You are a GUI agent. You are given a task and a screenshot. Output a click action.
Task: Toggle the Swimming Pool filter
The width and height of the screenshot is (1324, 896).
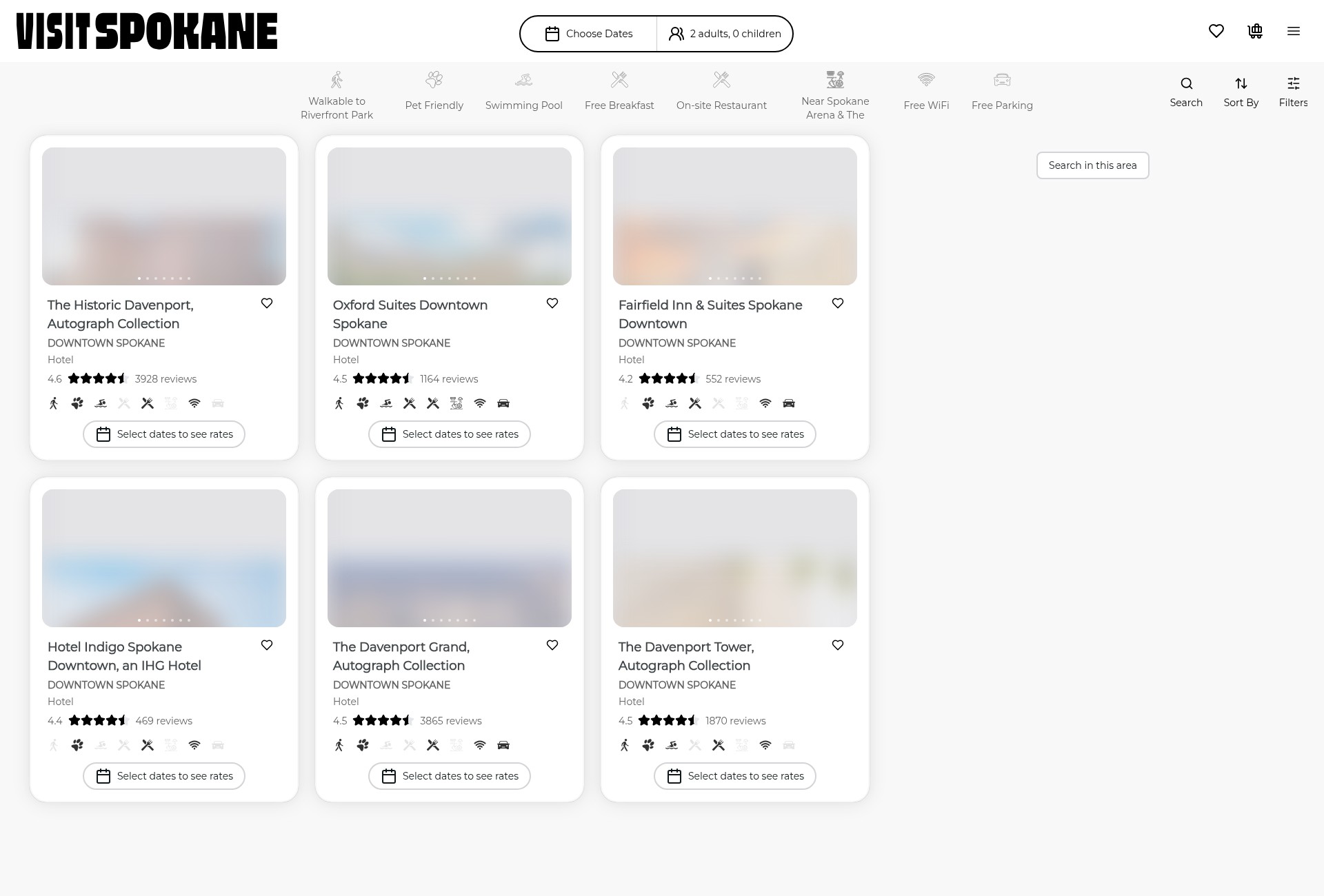(523, 91)
